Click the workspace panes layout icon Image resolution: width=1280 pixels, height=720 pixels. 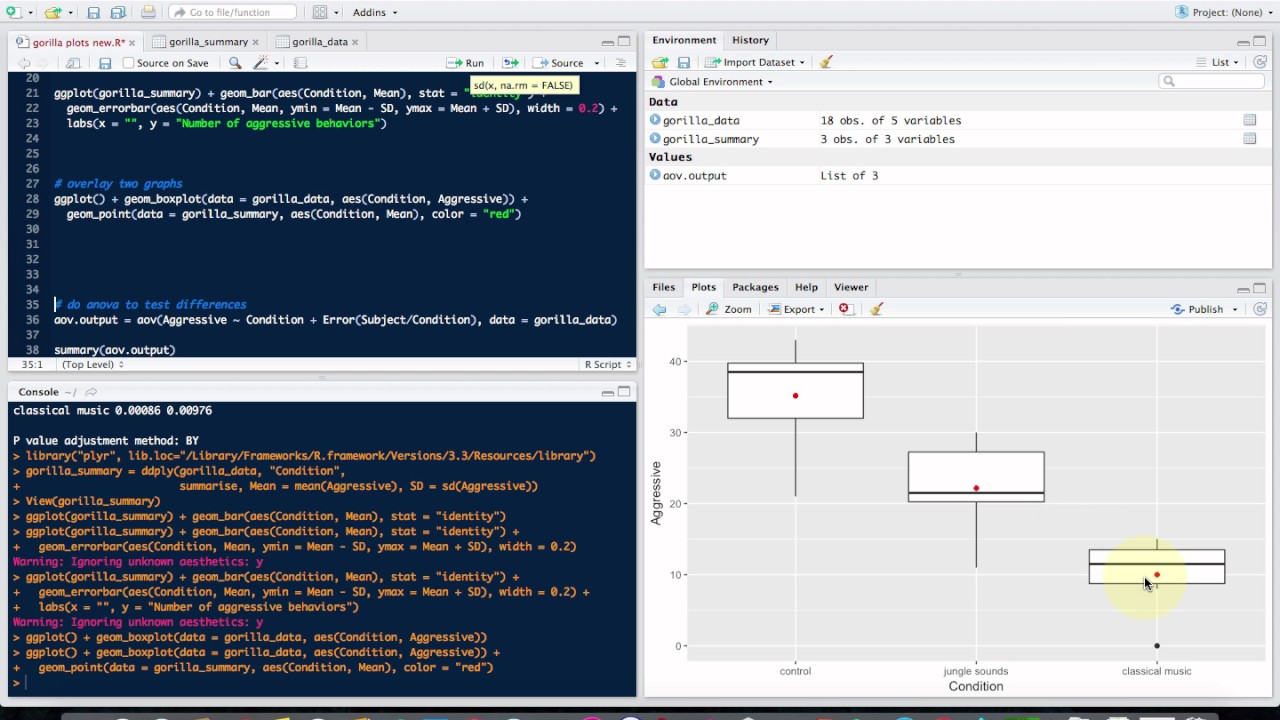(320, 12)
